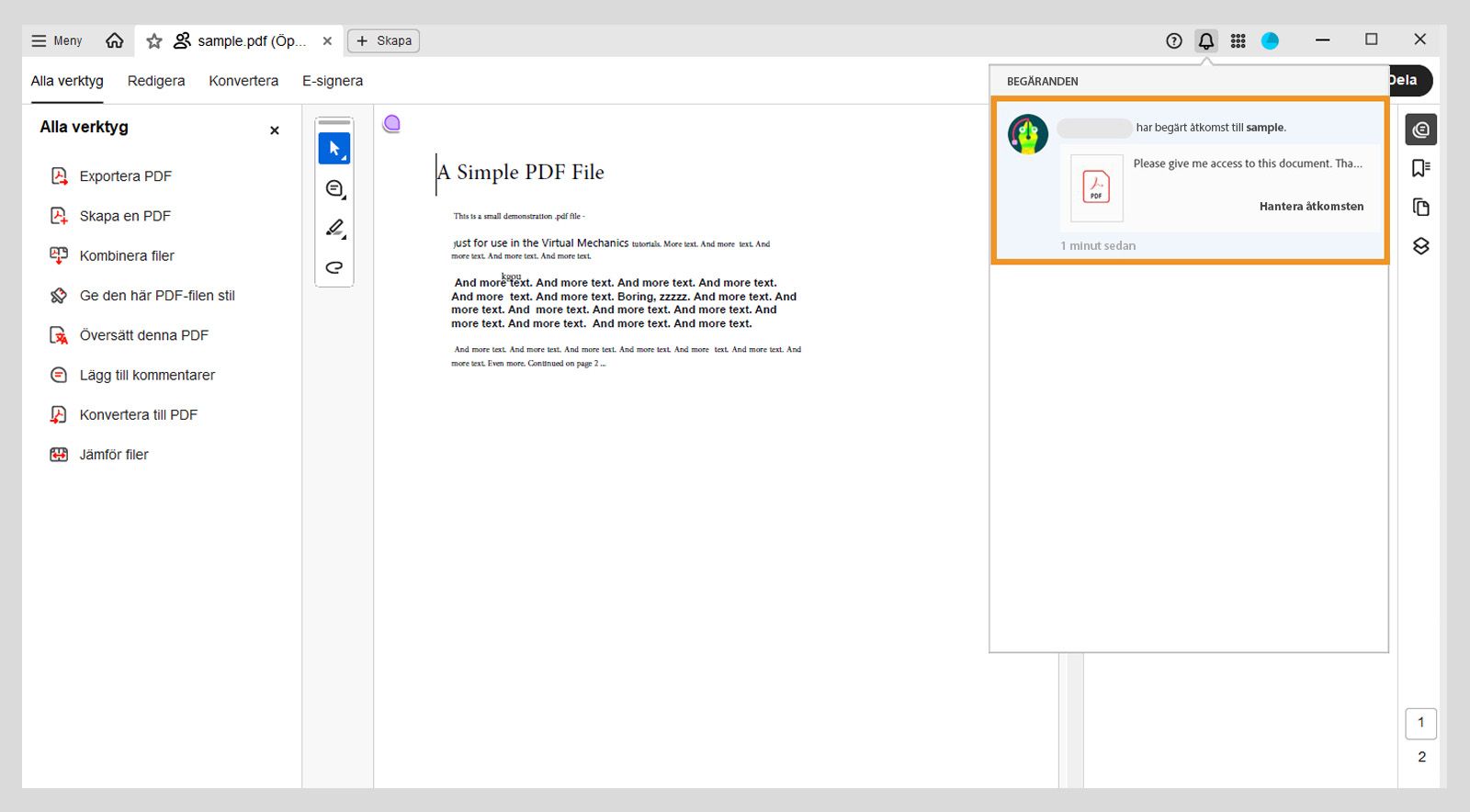Image resolution: width=1470 pixels, height=812 pixels.
Task: Click Hantera åtkomsten in the notification
Action: (x=1311, y=207)
